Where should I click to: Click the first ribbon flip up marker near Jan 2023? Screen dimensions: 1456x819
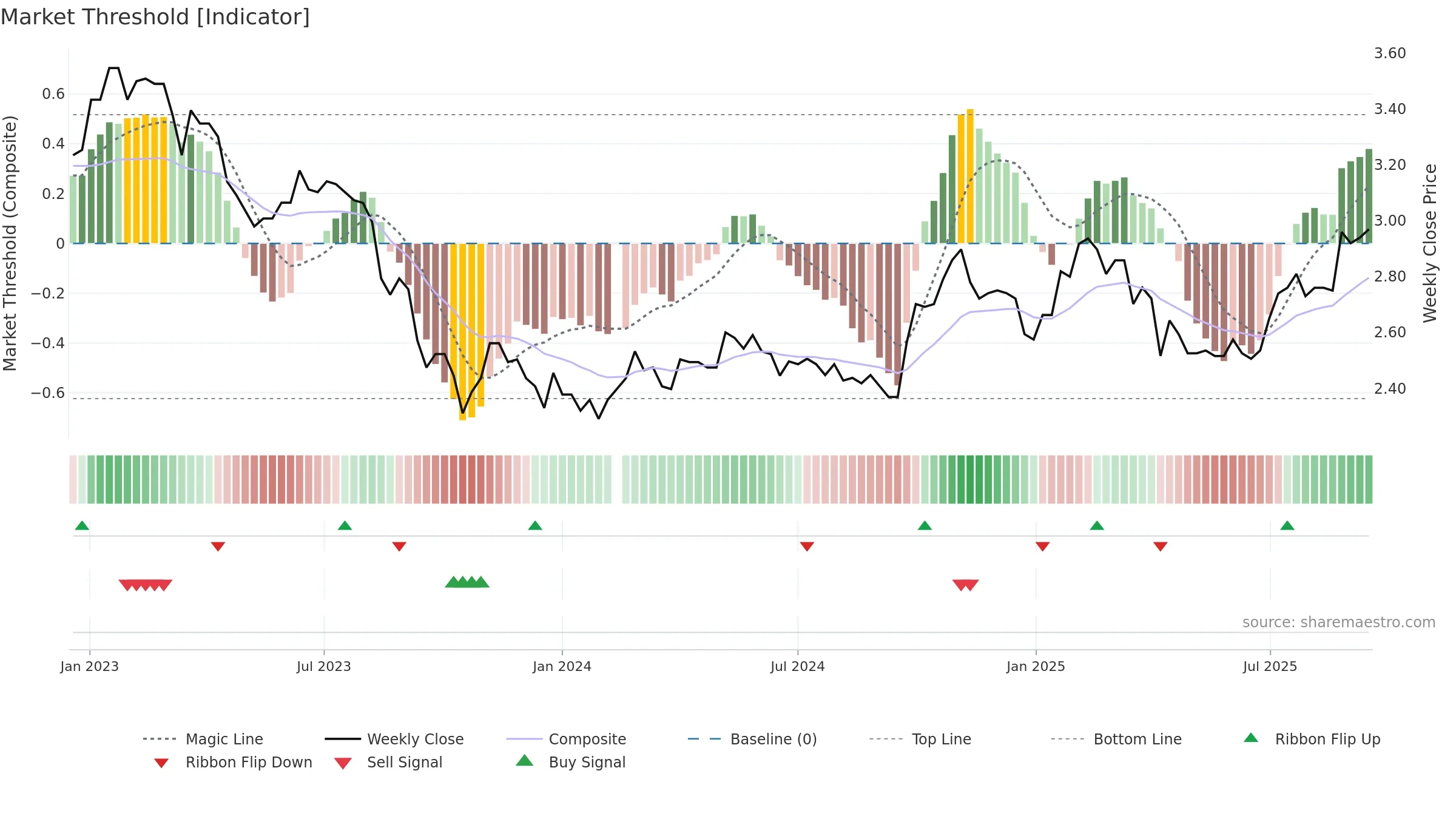pyautogui.click(x=82, y=525)
